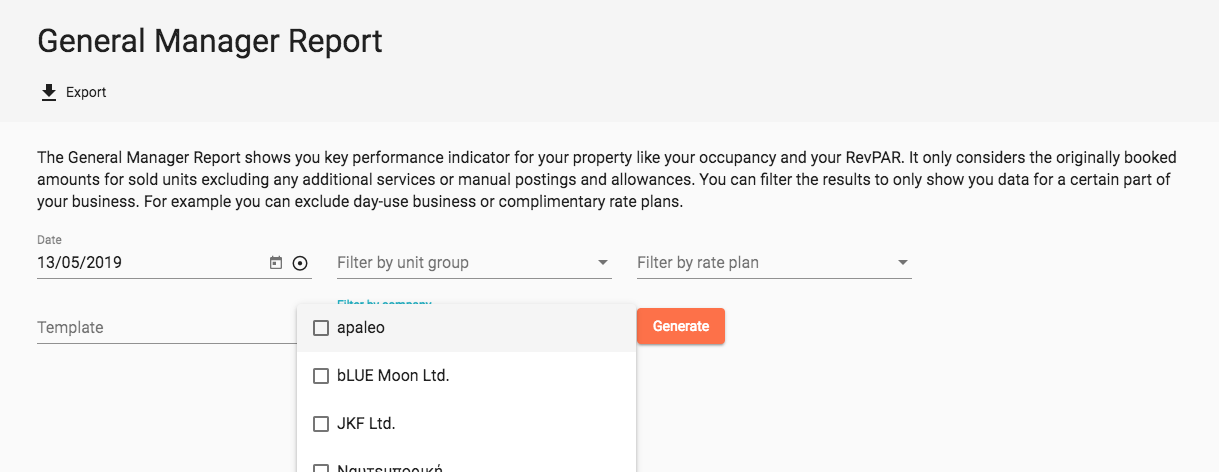Click the Export download arrow icon
Screen dimensions: 1219x472
48,92
